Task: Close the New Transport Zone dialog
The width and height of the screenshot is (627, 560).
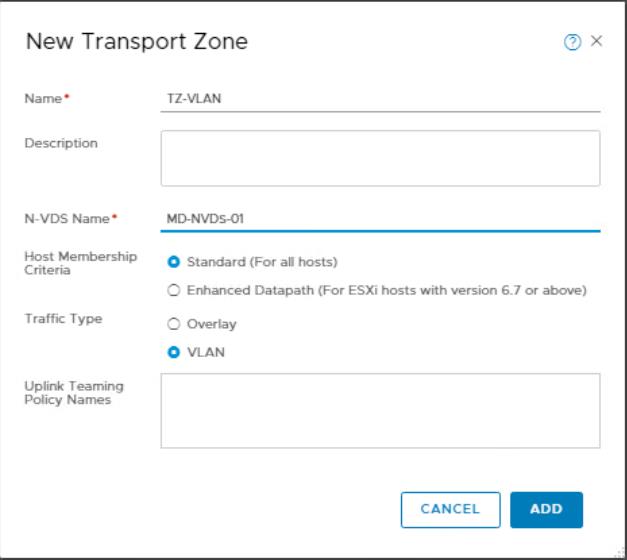Action: (x=596, y=41)
